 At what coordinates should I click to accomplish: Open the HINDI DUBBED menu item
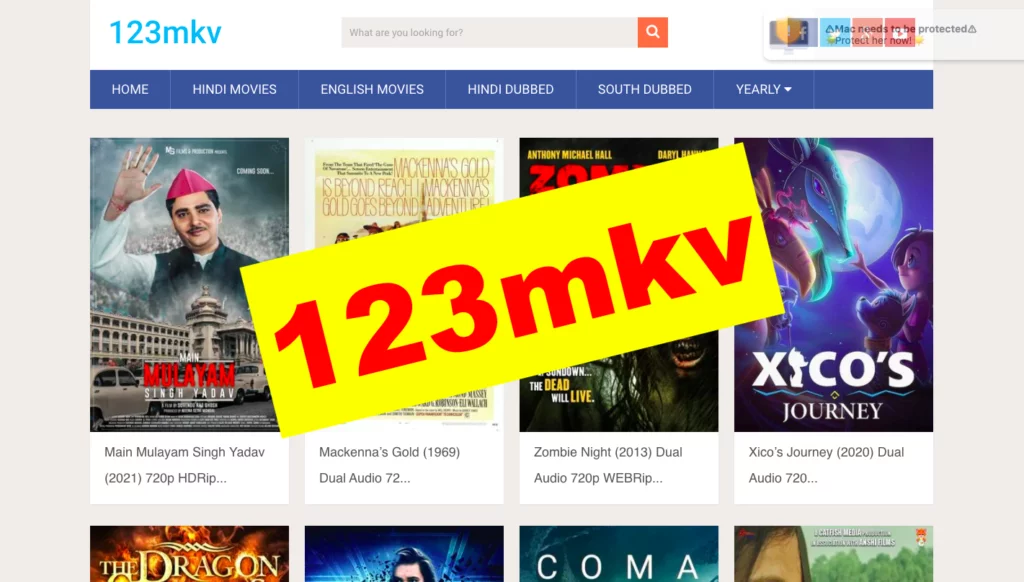511,89
